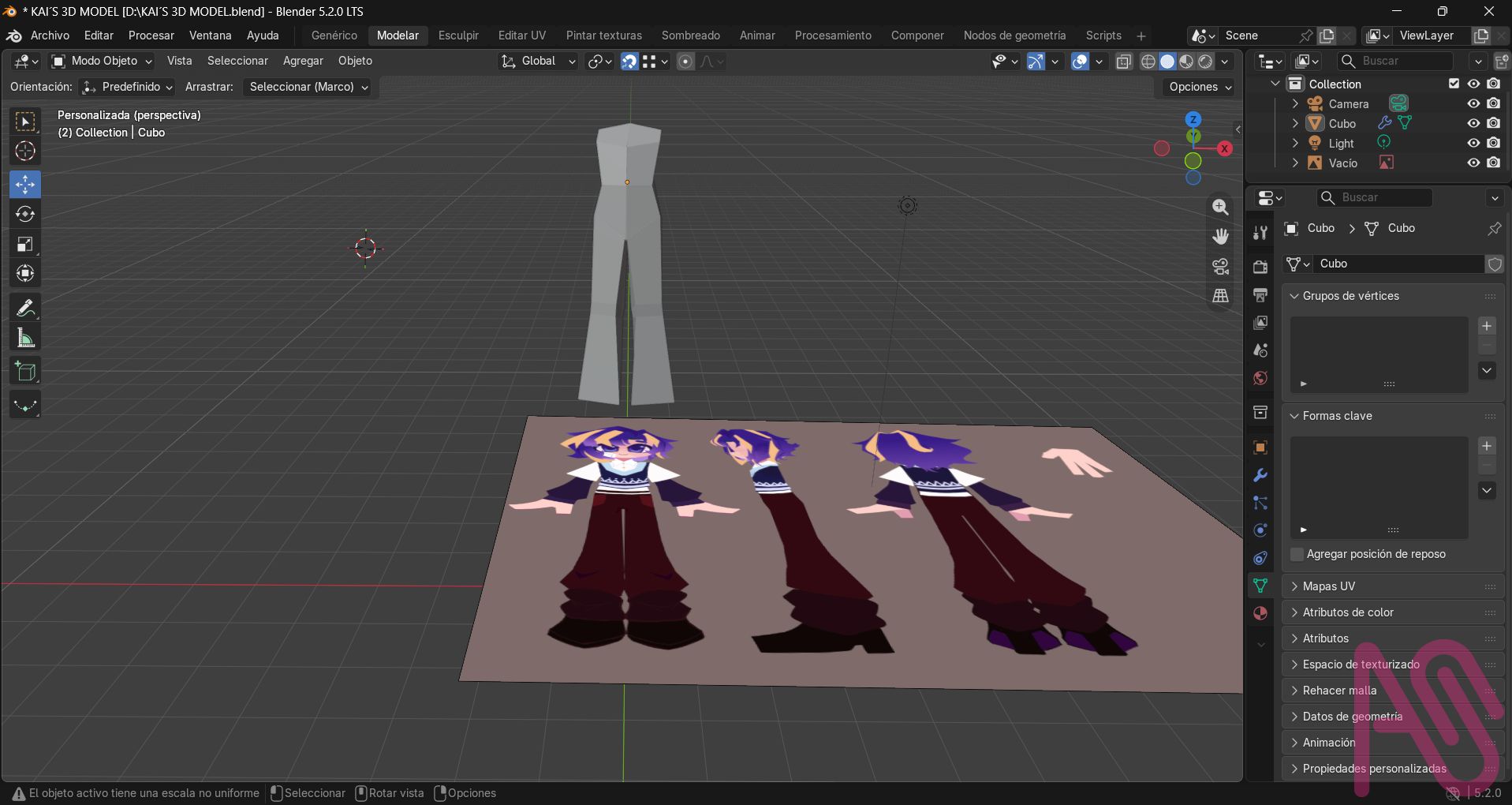Toggle viewport overlays
Viewport: 1512px width, 805px height.
(x=1080, y=62)
